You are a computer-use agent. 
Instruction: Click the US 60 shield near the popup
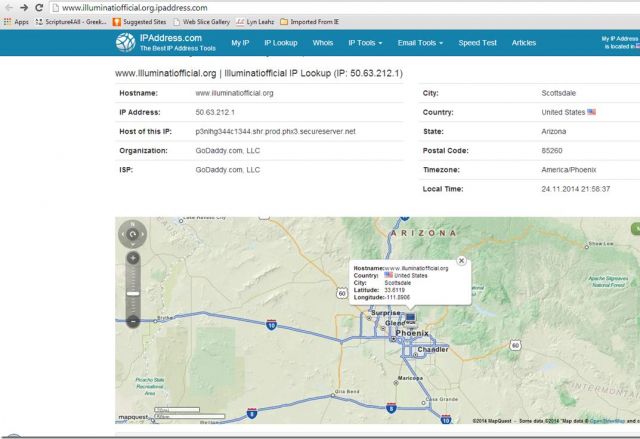[342, 293]
